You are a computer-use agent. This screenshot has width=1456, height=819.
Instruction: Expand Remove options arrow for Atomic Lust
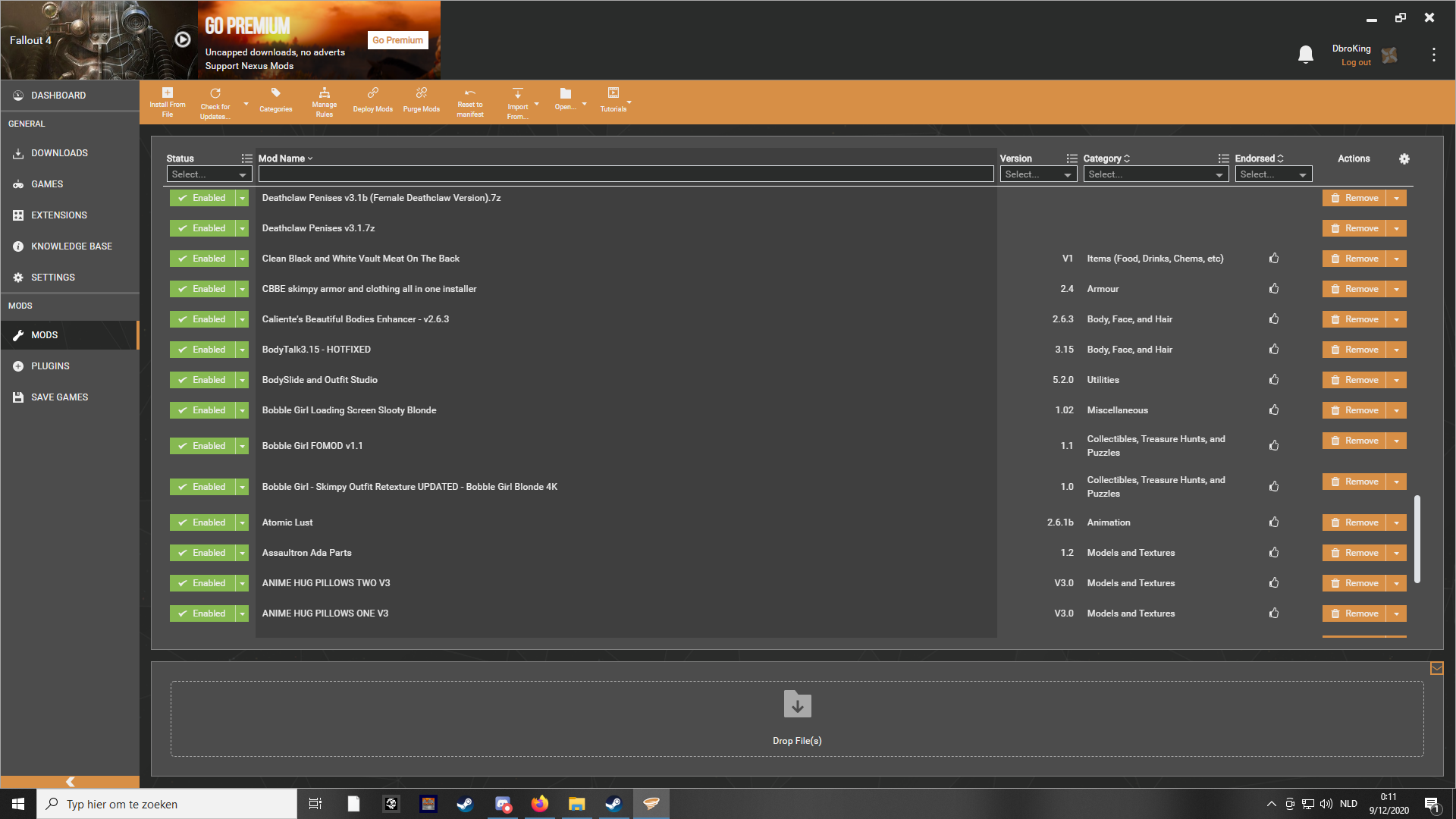(x=1396, y=522)
